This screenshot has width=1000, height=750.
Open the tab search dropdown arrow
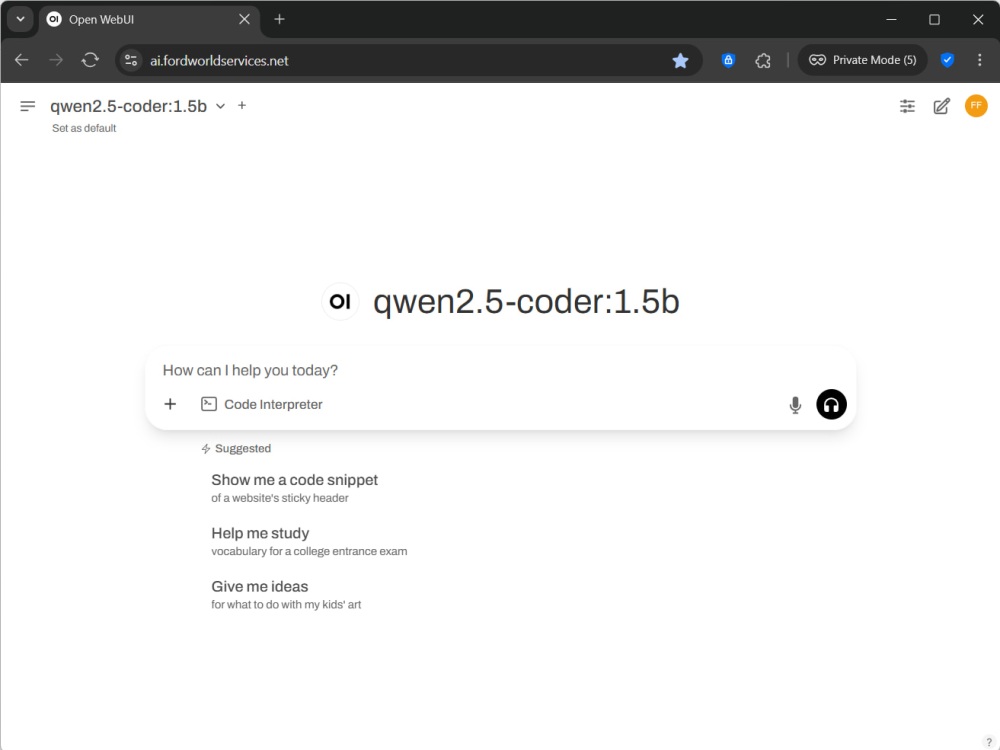[x=20, y=19]
